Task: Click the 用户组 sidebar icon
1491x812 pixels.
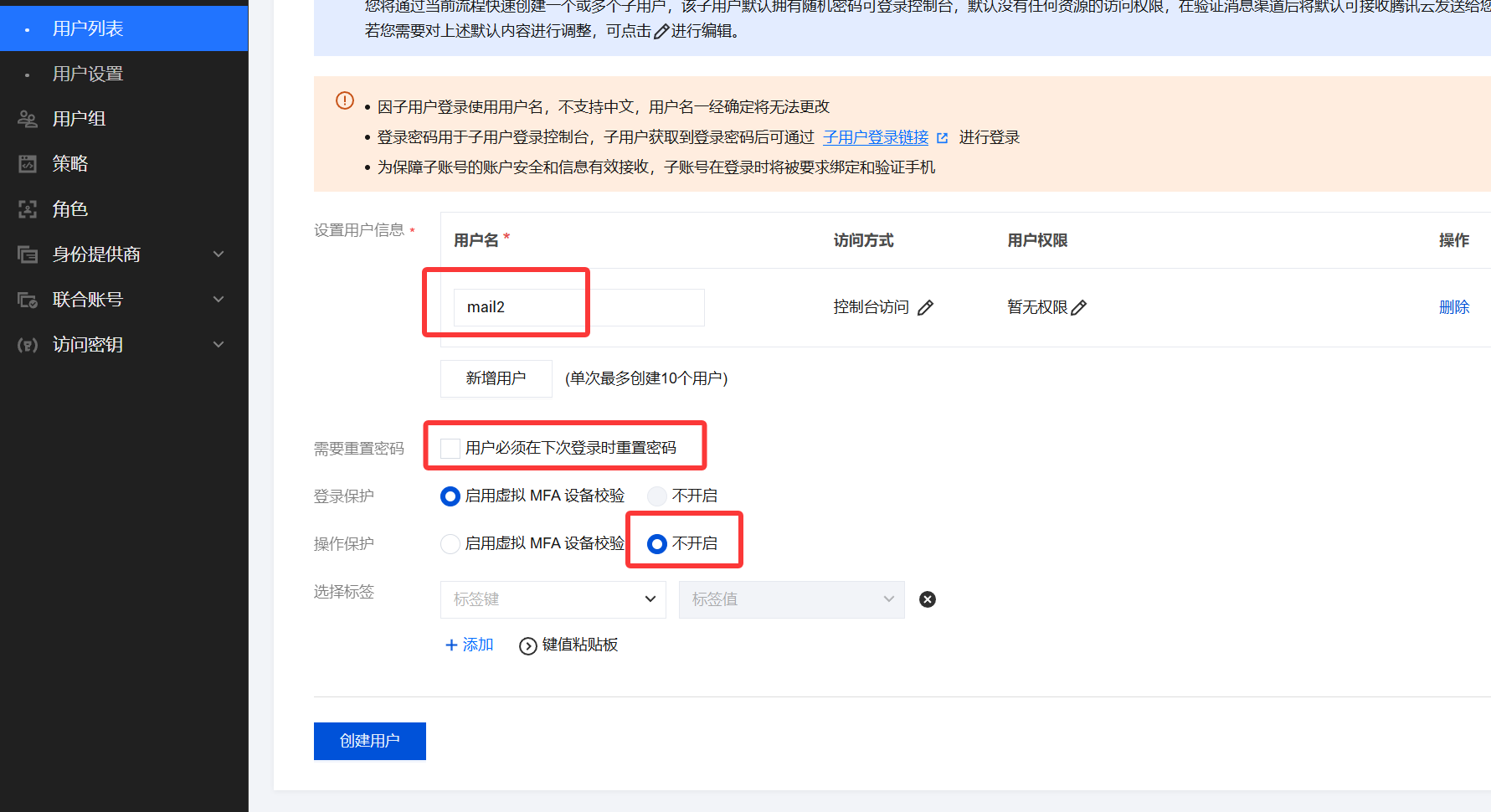Action: point(28,119)
